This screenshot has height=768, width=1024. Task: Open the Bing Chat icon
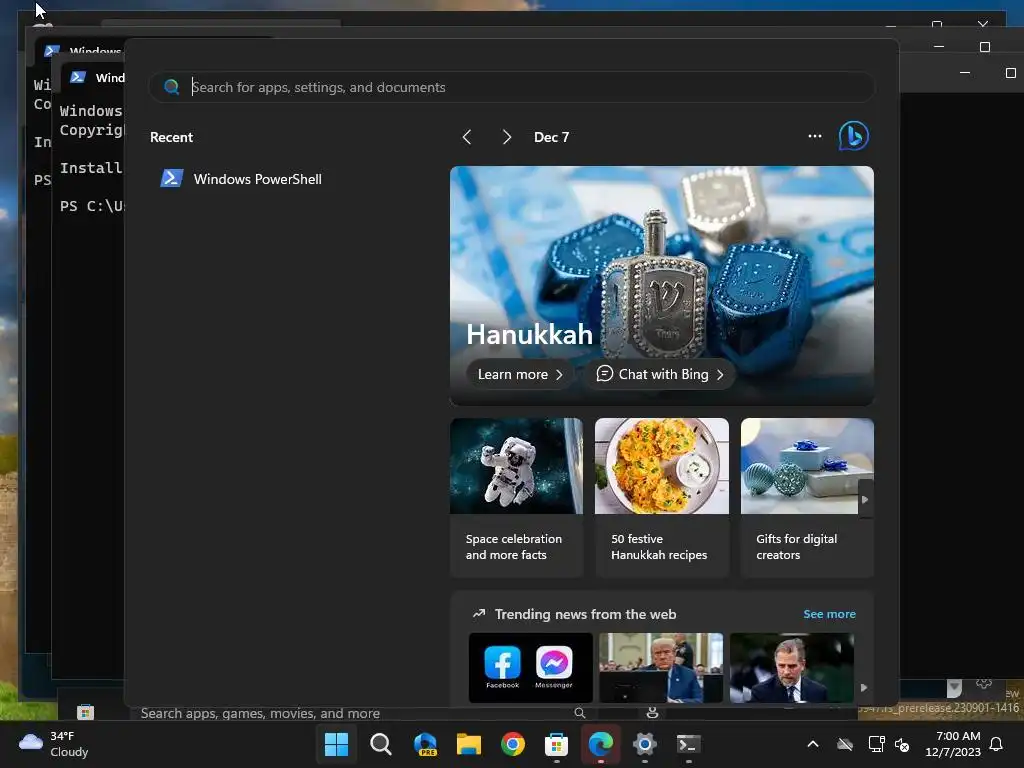pos(854,136)
